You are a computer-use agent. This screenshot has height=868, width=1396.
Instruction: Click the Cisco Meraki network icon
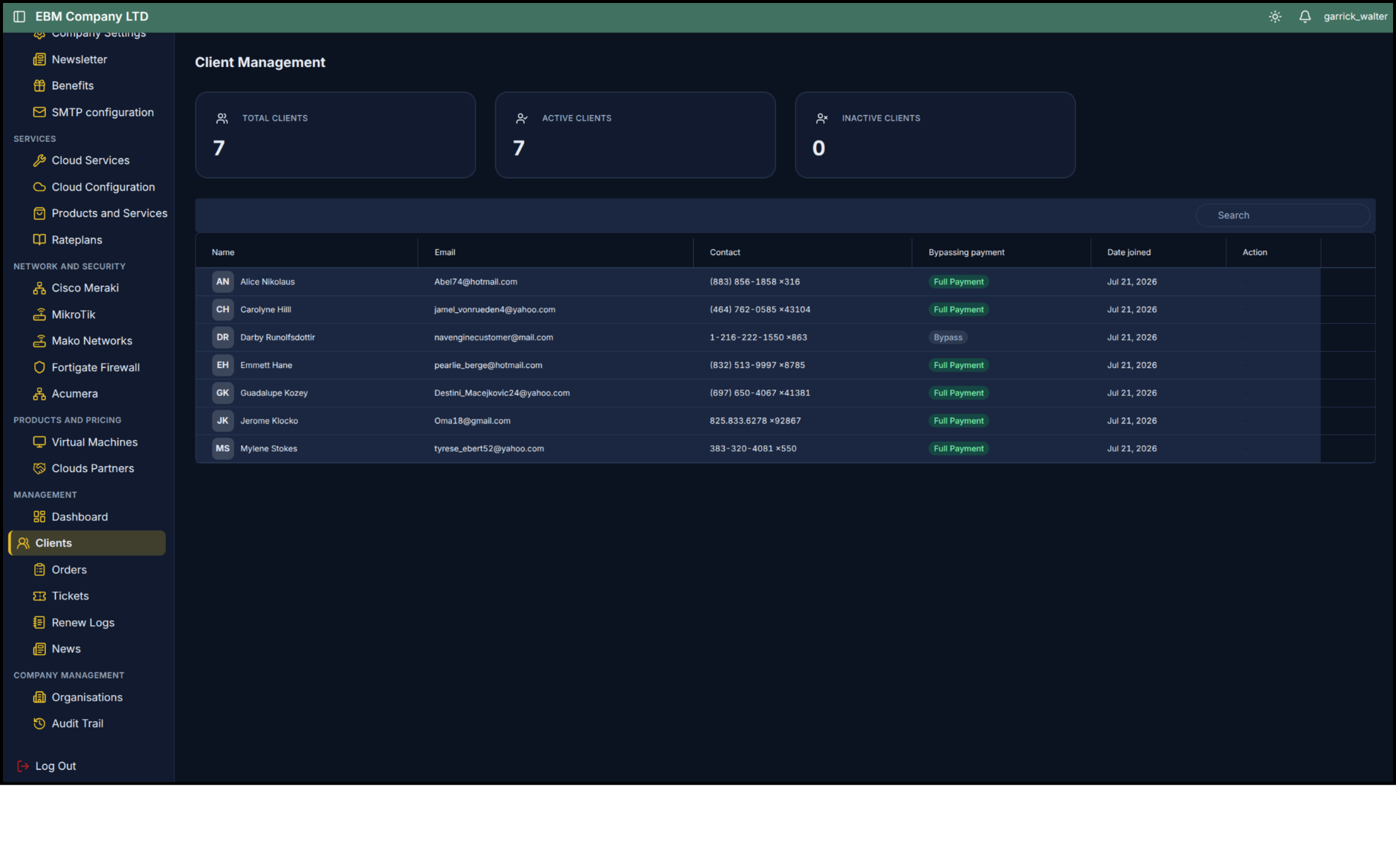click(x=39, y=288)
